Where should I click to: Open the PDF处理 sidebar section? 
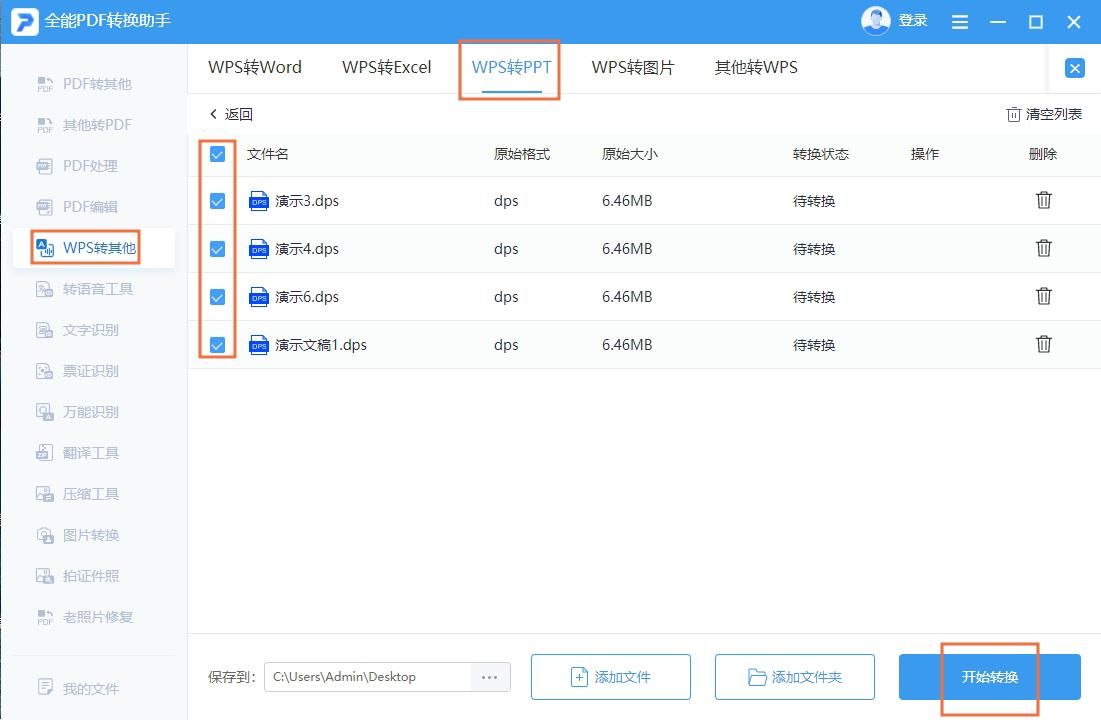coord(77,166)
